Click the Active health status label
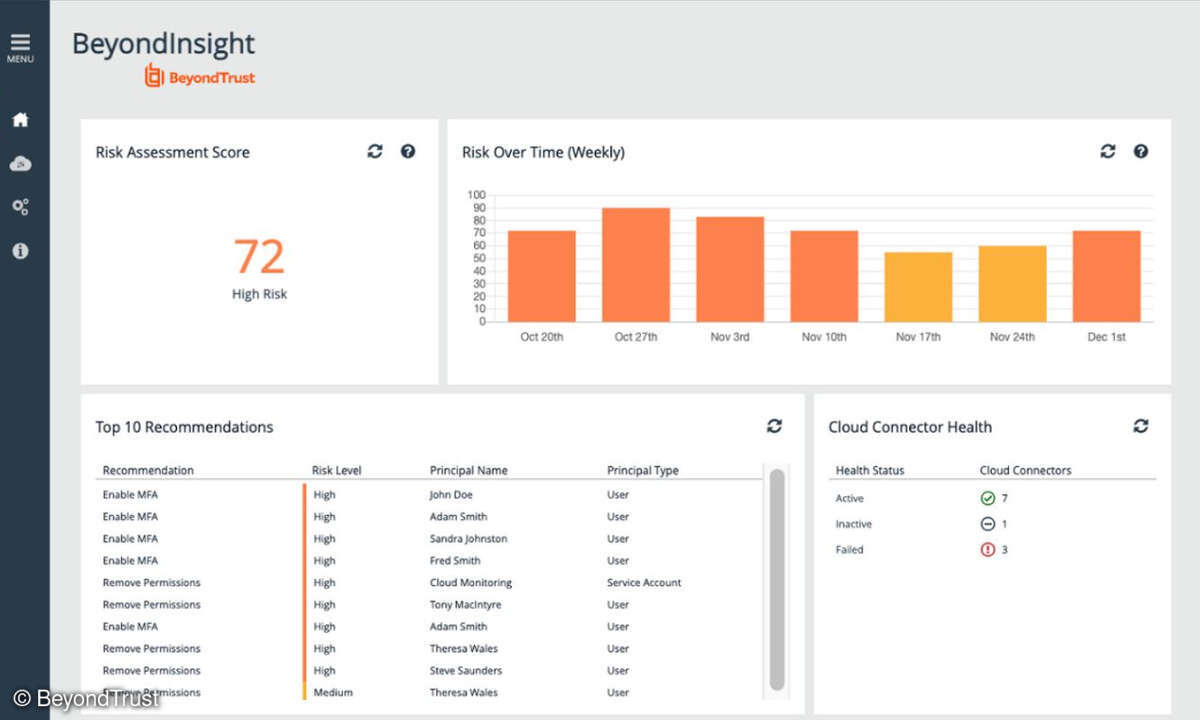The width and height of the screenshot is (1200, 720). [849, 498]
